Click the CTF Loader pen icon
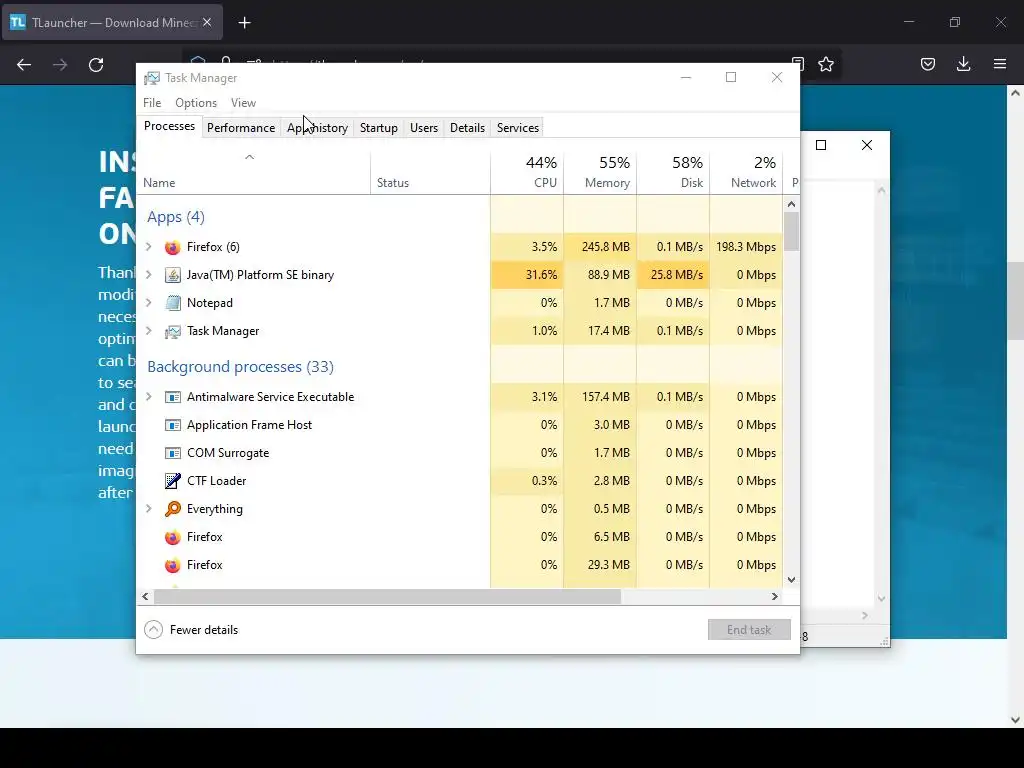Viewport: 1024px width, 768px height. (172, 481)
